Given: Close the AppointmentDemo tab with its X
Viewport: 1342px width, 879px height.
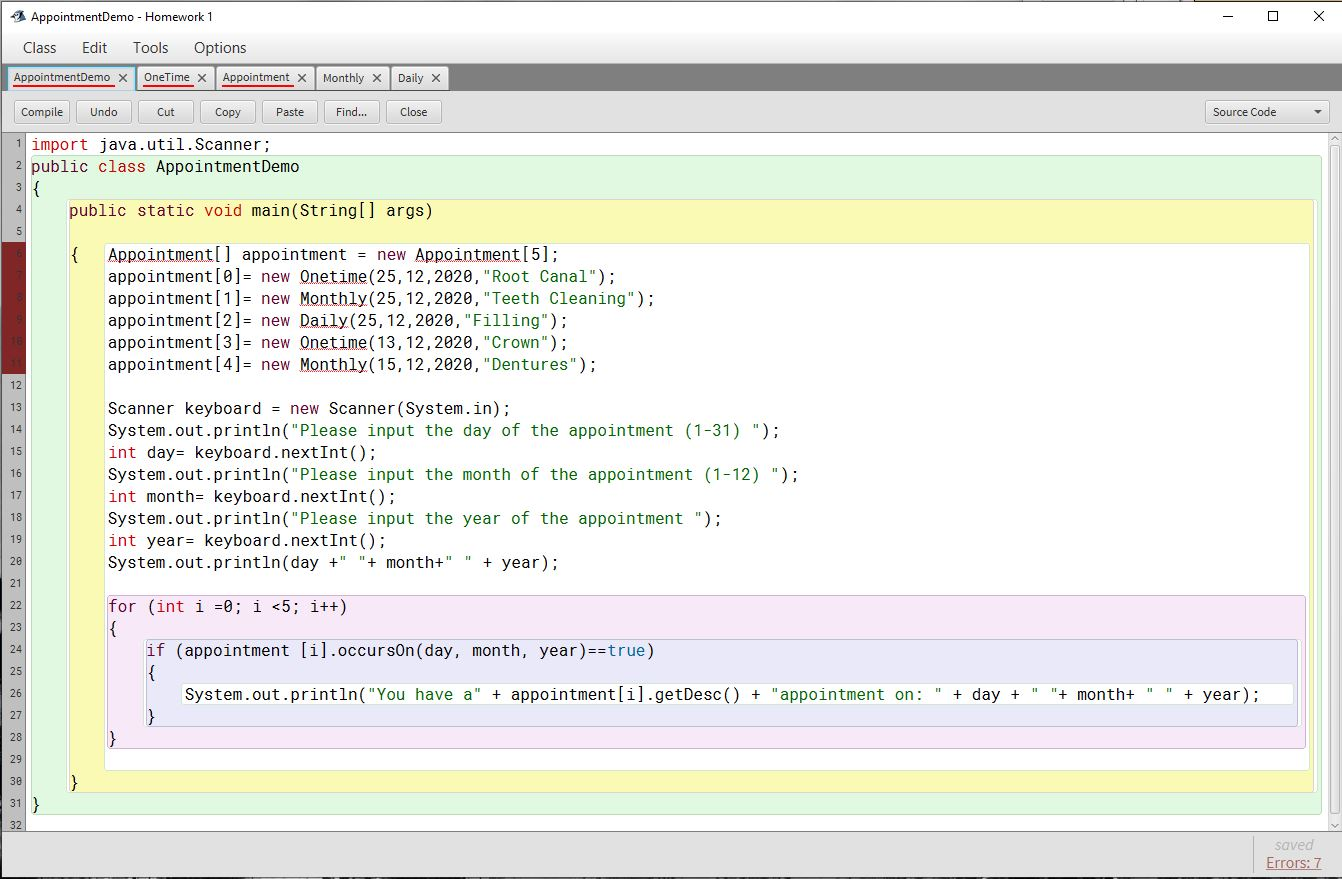Looking at the screenshot, I should [123, 78].
